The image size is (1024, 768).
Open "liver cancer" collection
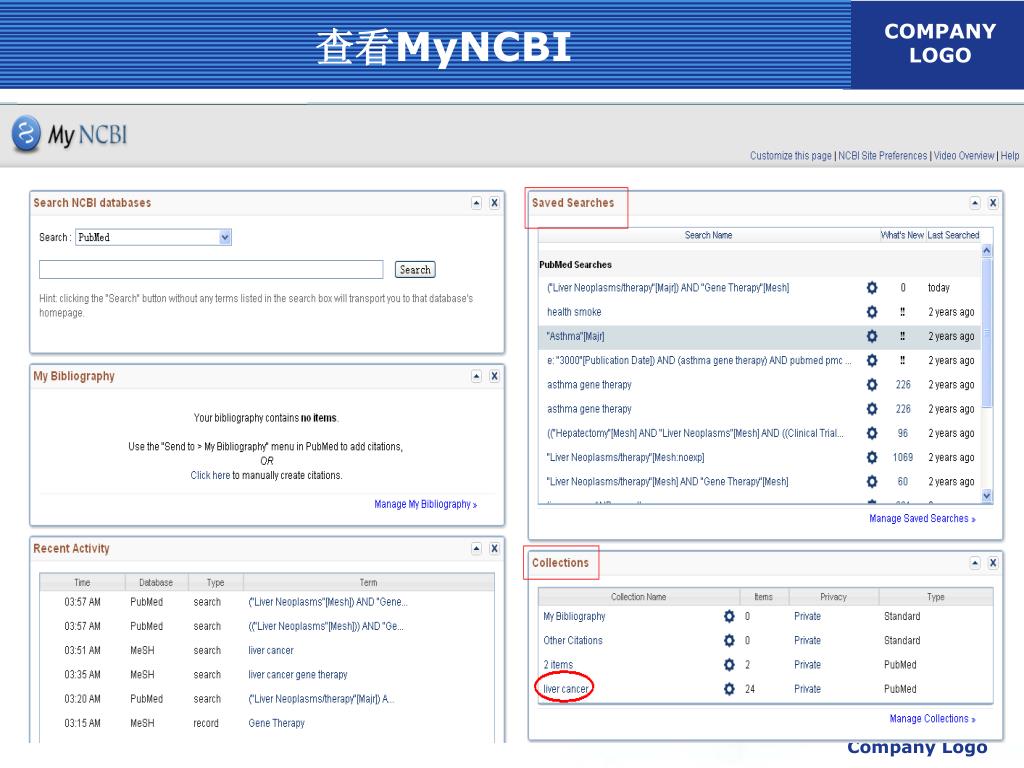point(566,689)
